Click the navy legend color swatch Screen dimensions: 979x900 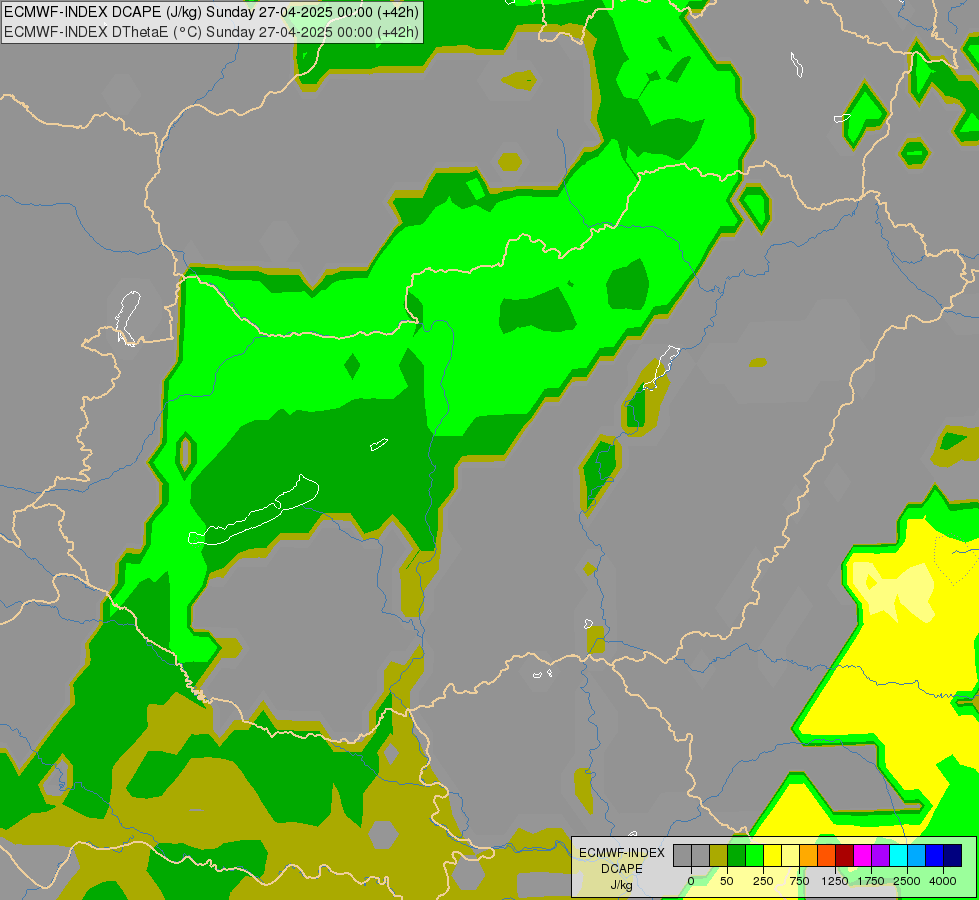tap(953, 855)
